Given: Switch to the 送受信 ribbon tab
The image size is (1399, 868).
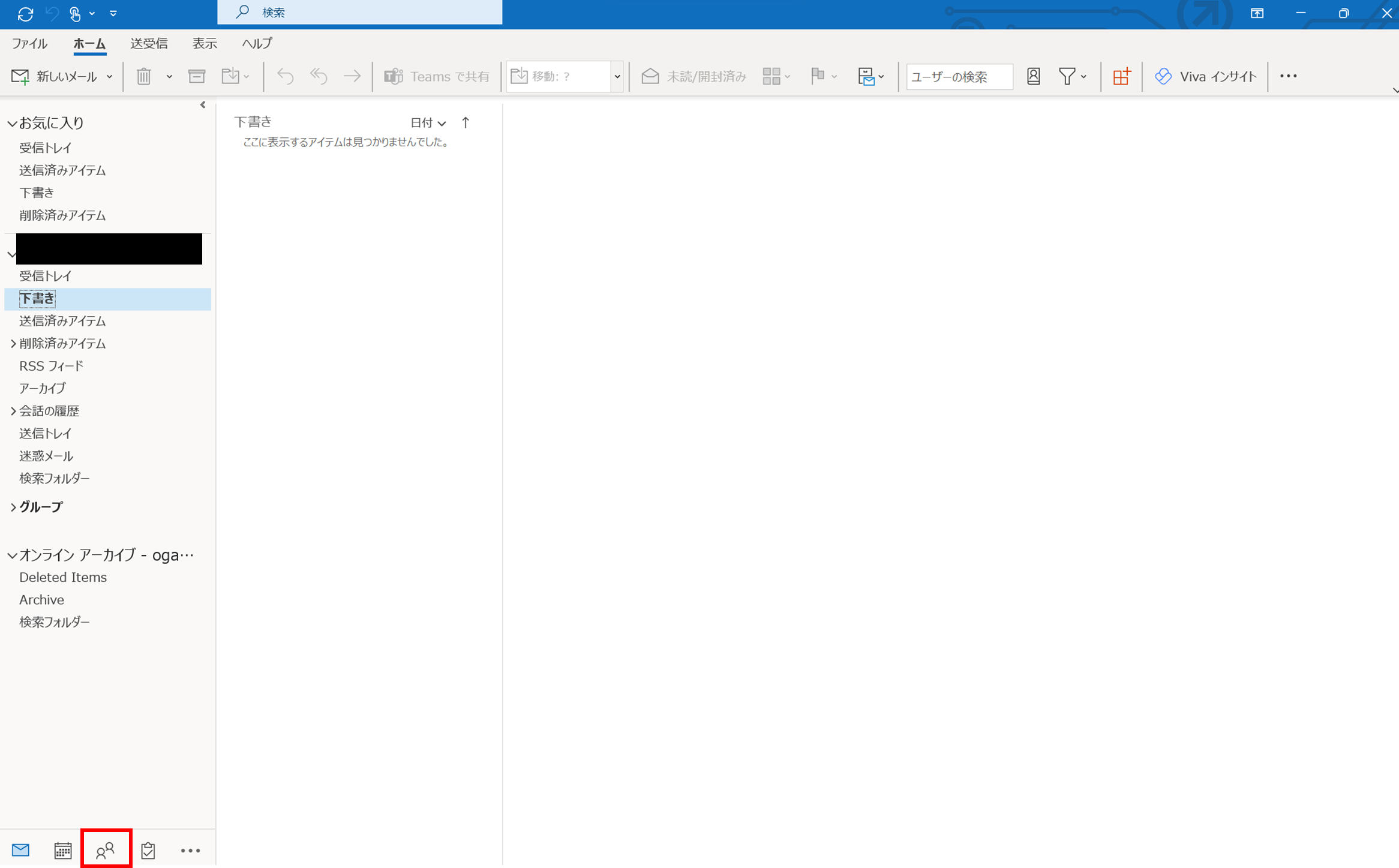Looking at the screenshot, I should [x=149, y=43].
